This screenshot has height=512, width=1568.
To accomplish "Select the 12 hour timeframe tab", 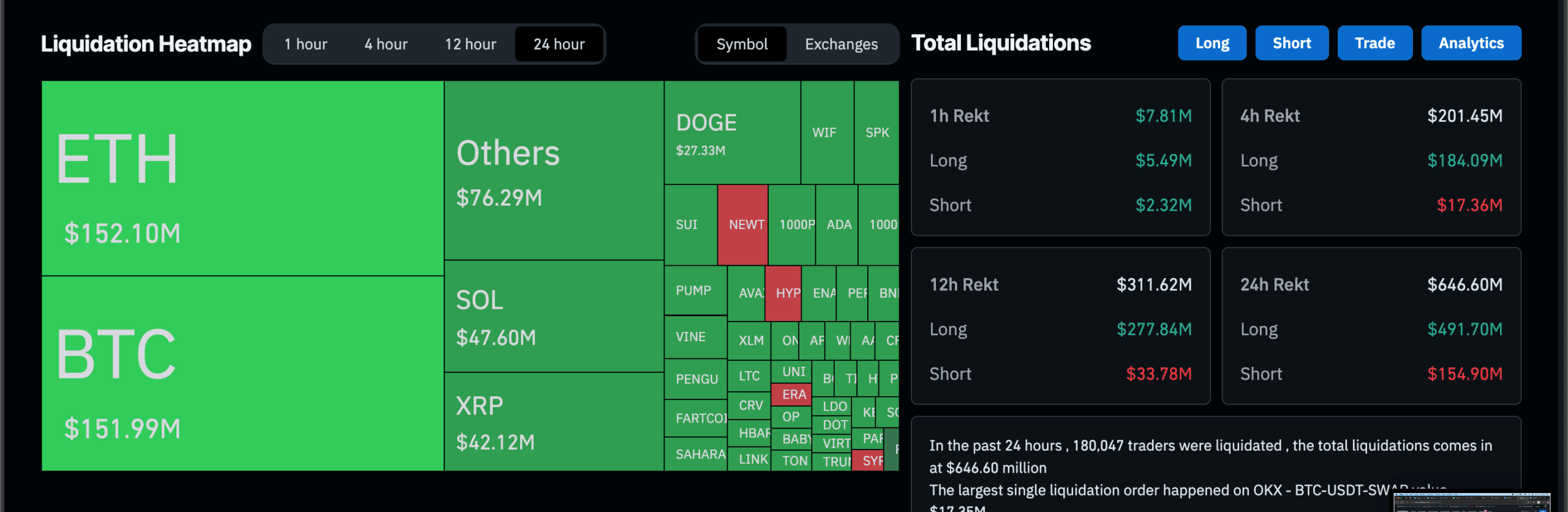I will (470, 44).
